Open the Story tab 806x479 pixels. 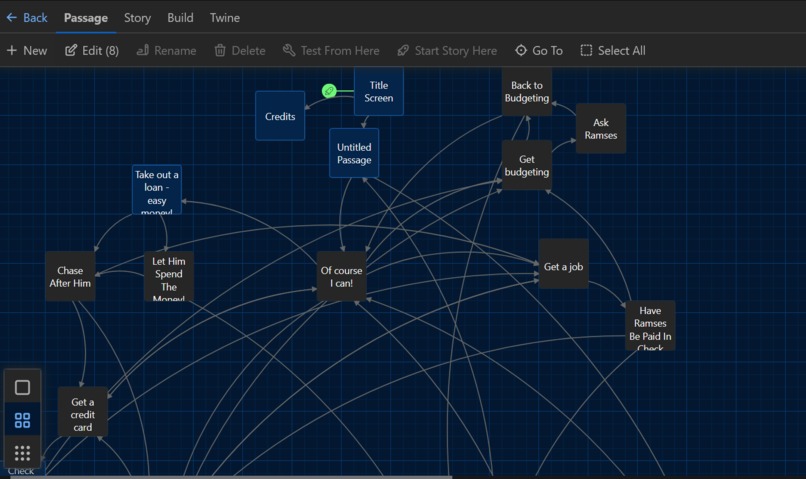coord(137,18)
